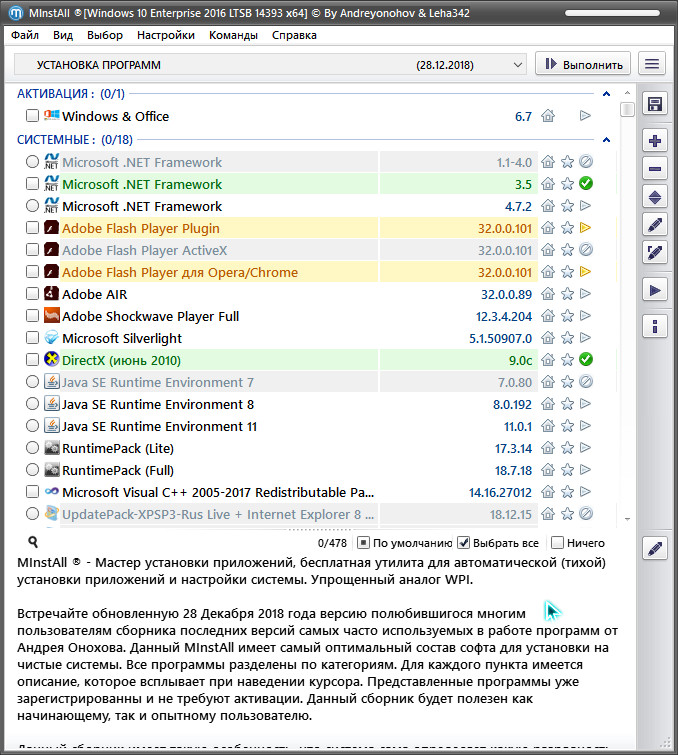Image resolution: width=678 pixels, height=755 pixels.
Task: Click home icon for Adobe AIR row
Action: tap(548, 295)
